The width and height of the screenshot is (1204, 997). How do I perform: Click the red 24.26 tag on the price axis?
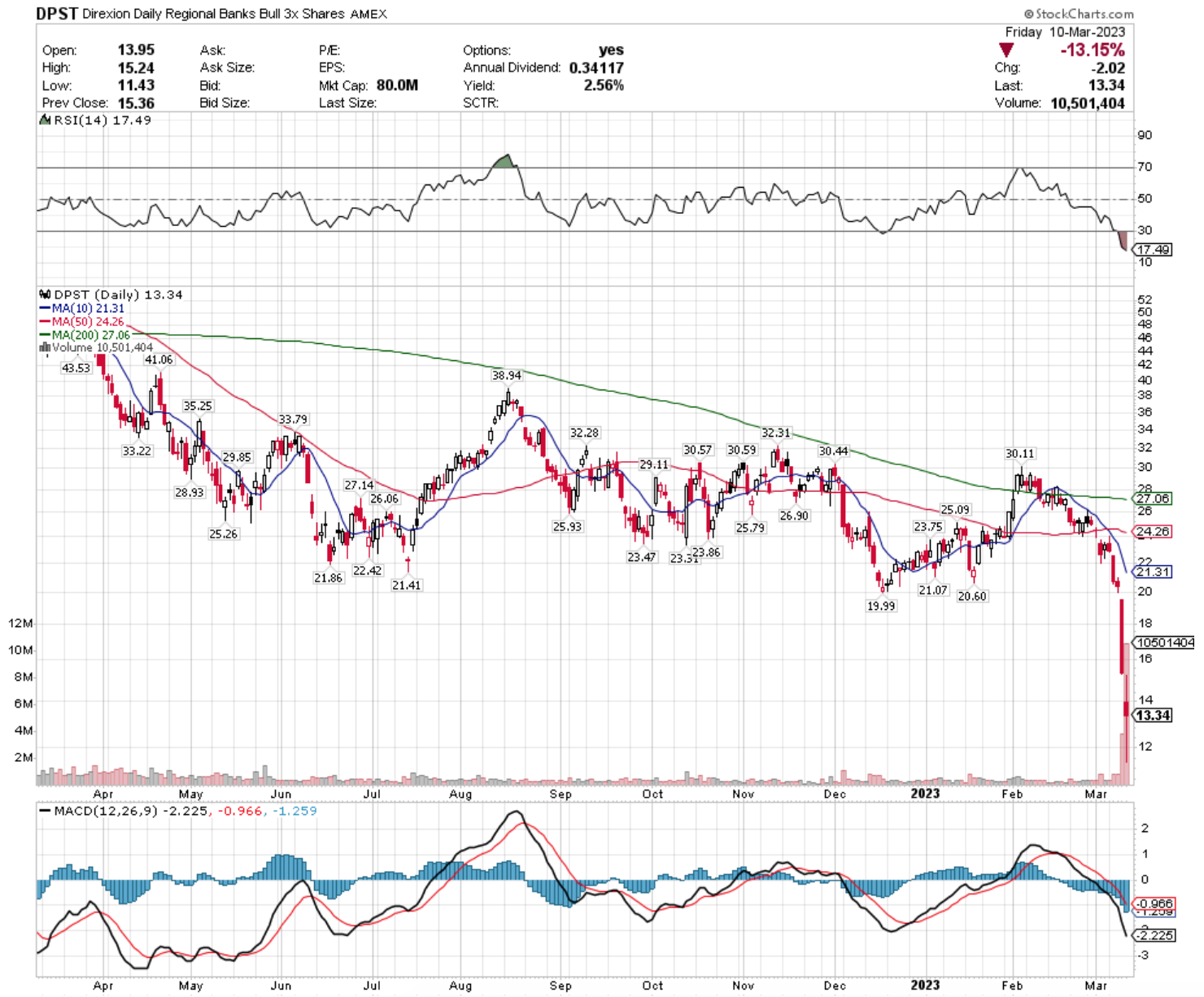[1153, 532]
